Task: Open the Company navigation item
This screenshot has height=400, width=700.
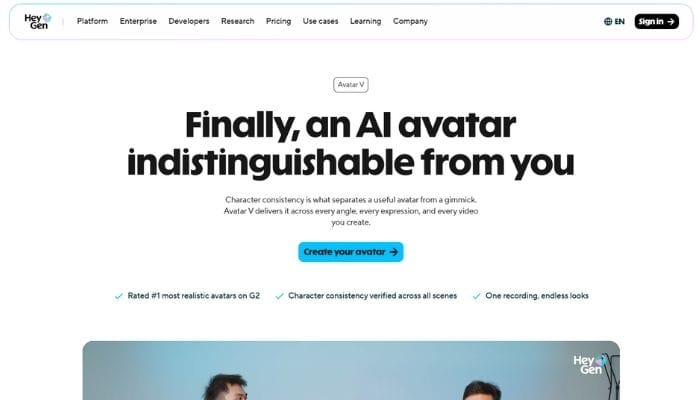Action: point(410,21)
